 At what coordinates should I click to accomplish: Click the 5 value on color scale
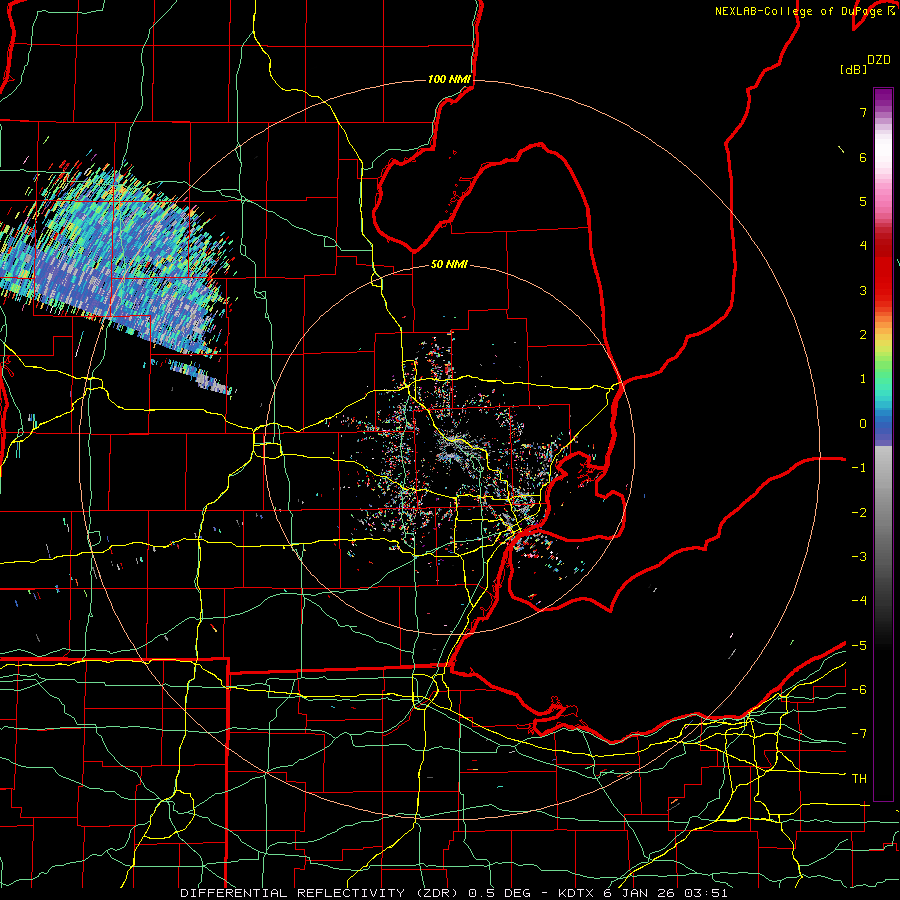click(x=863, y=201)
